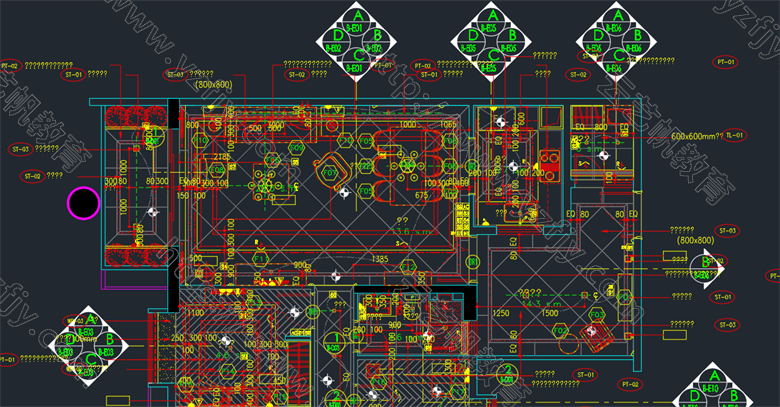The height and width of the screenshot is (407, 780).
Task: Click the 2185 dimension text
Action: (222, 157)
